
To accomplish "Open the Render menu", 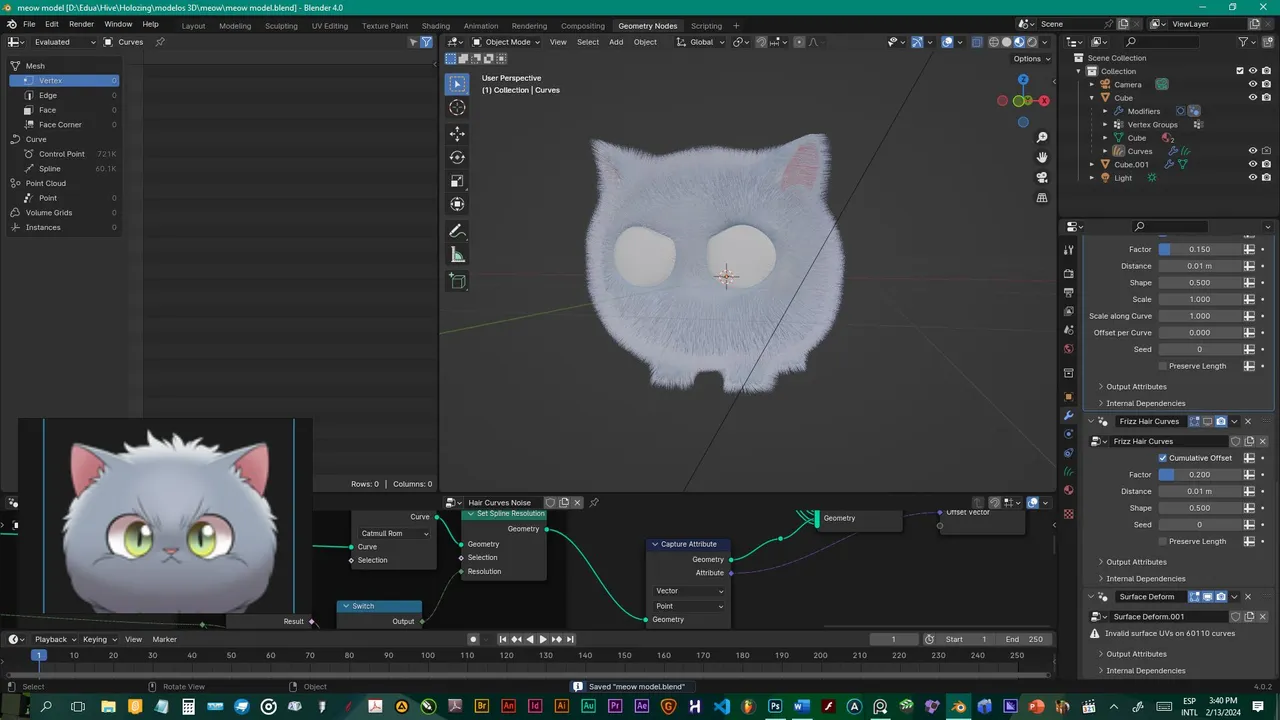I will click(x=82, y=24).
